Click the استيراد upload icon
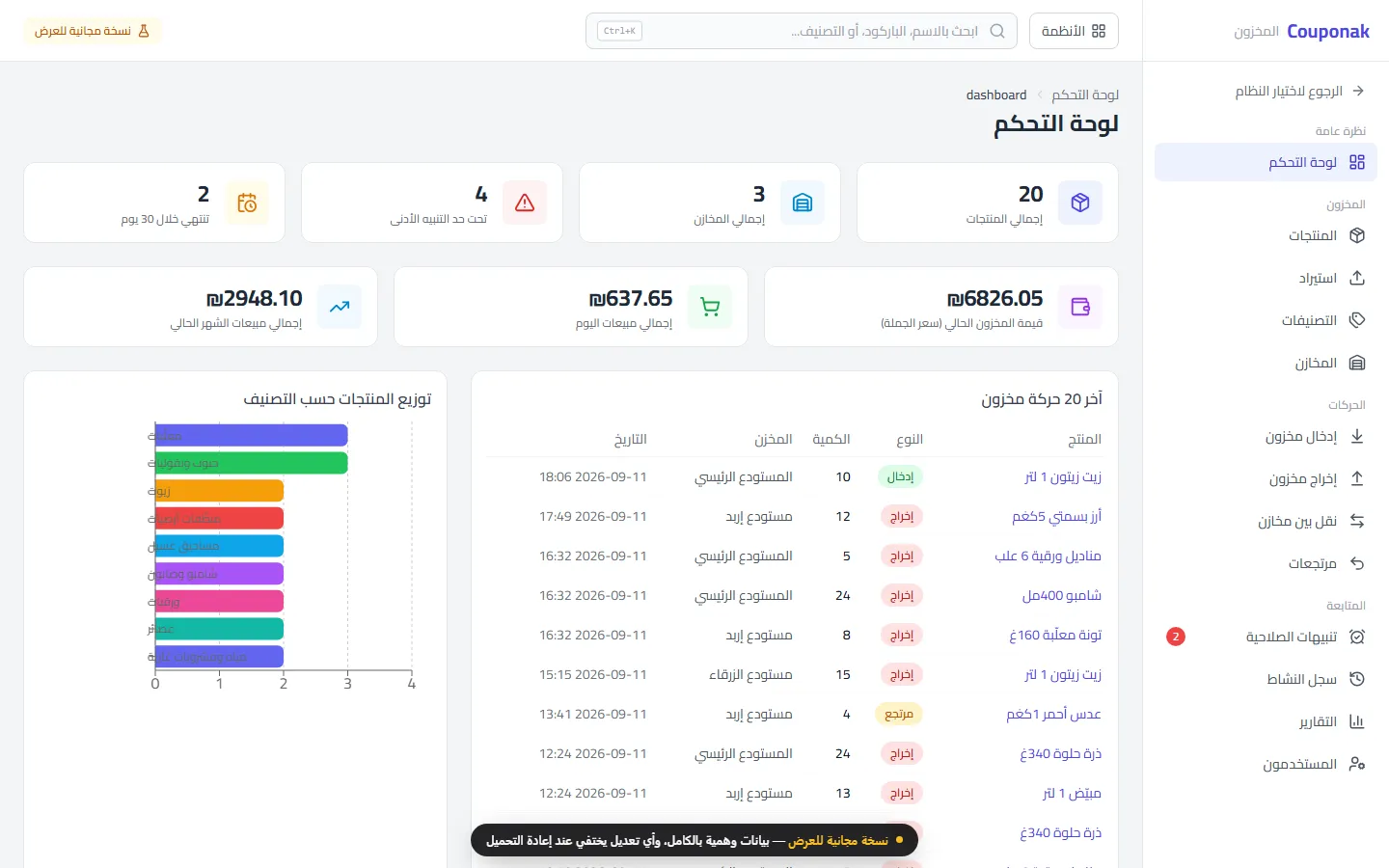Image resolution: width=1389 pixels, height=868 pixels. tap(1357, 278)
